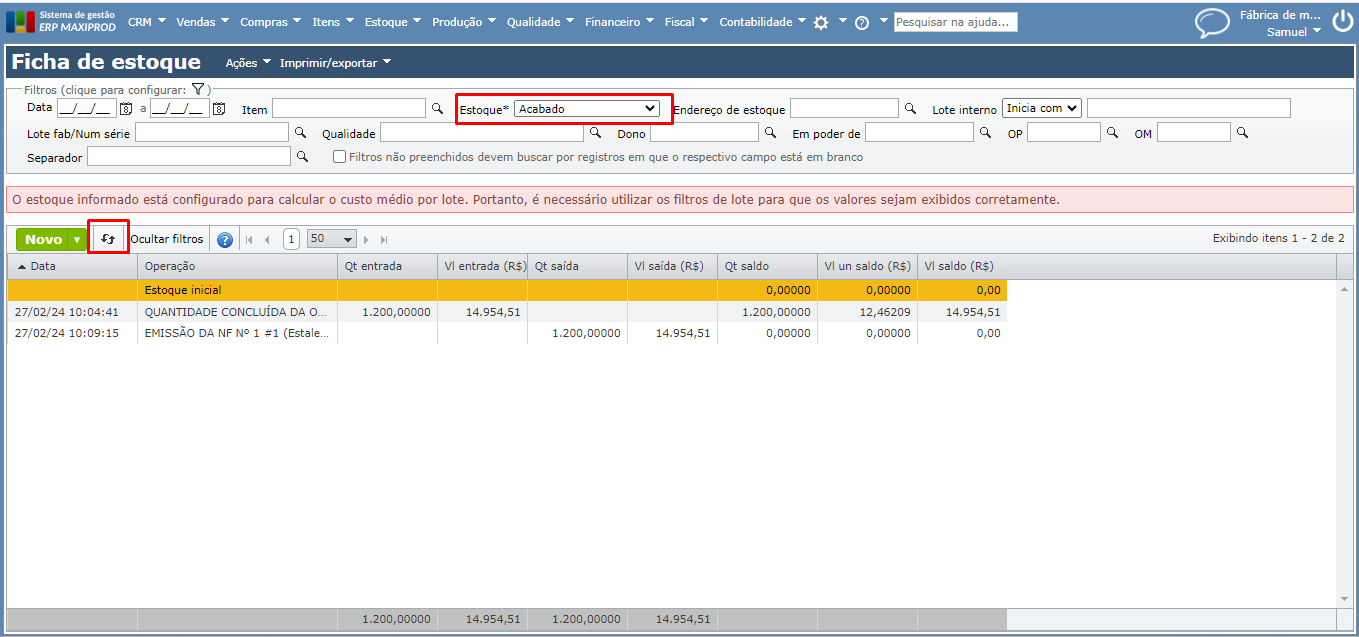
Task: Open the Ações dropdown menu
Action: 248,63
